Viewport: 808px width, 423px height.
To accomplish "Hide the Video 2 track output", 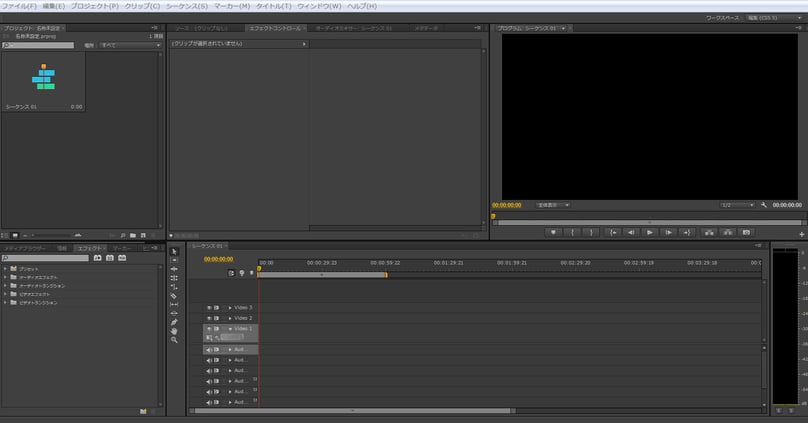I will coord(210,318).
